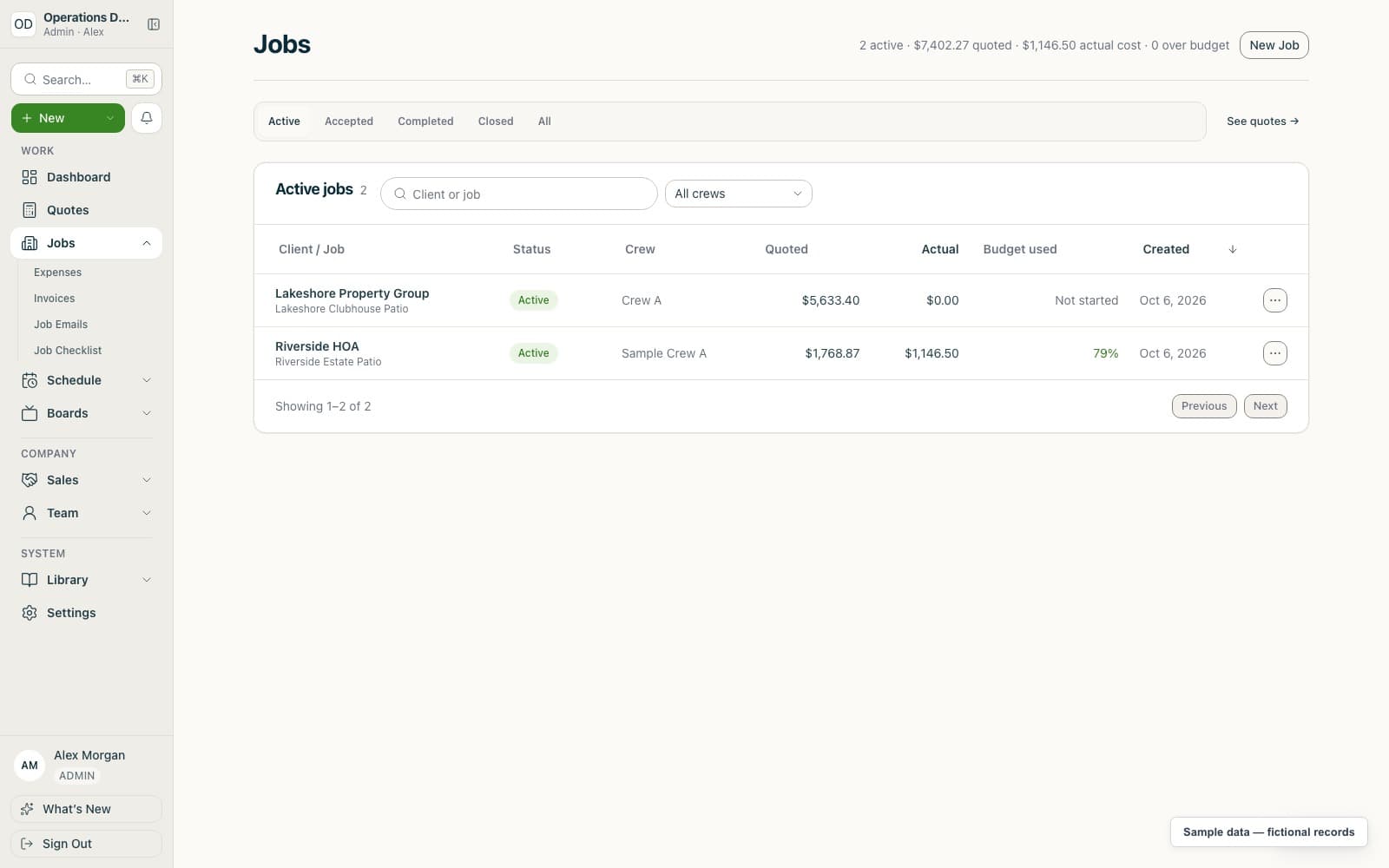Click Alex Morgan profile name
Screen dimensions: 1389x868
click(x=89, y=755)
